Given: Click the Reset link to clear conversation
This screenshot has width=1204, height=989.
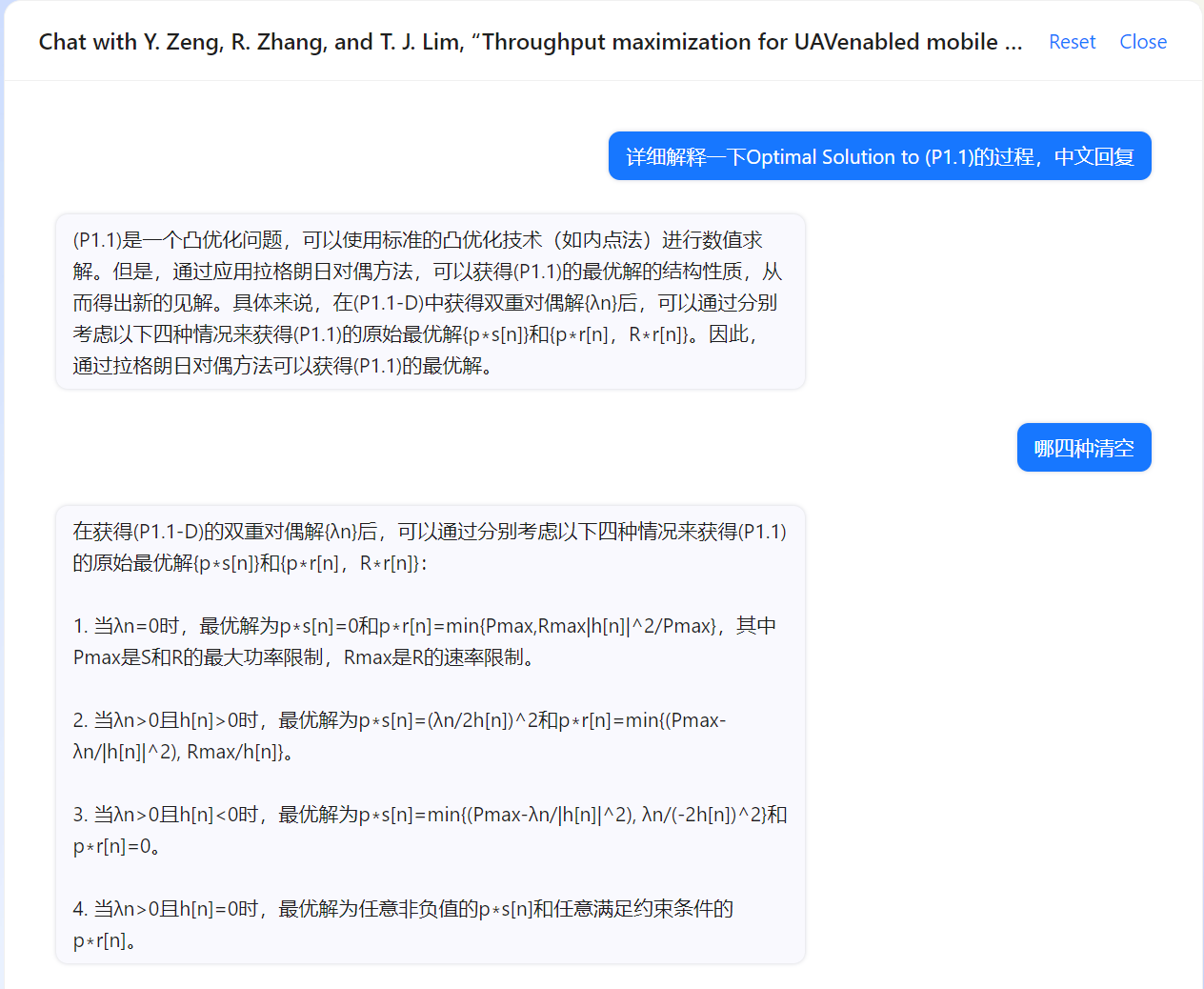Looking at the screenshot, I should (1072, 41).
